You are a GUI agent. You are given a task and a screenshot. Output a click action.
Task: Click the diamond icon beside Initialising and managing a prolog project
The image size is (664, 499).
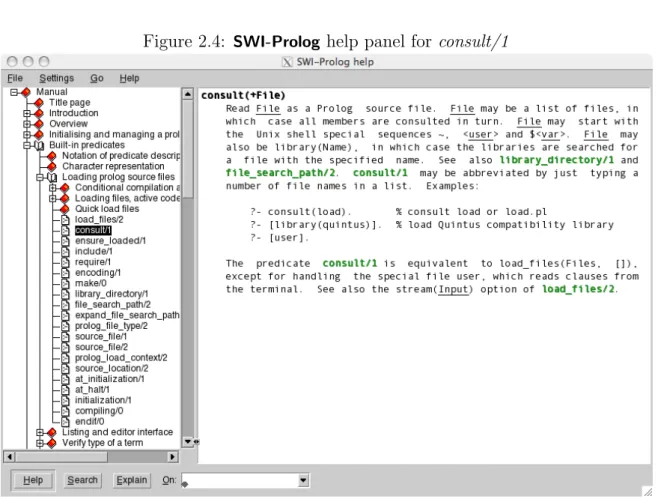click(x=39, y=134)
